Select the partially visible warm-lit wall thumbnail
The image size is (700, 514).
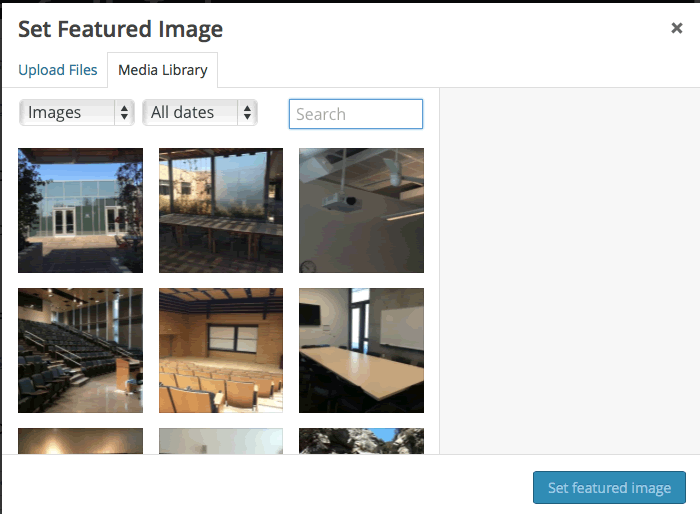(80, 441)
